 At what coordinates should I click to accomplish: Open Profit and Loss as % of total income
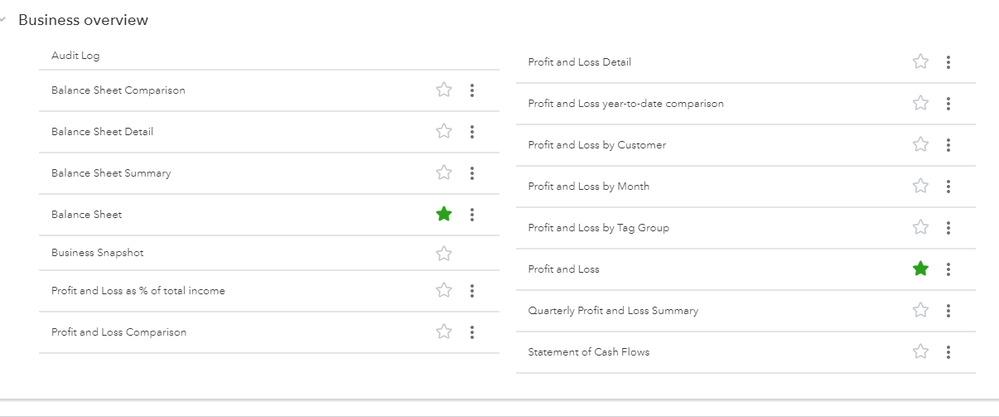tap(138, 291)
